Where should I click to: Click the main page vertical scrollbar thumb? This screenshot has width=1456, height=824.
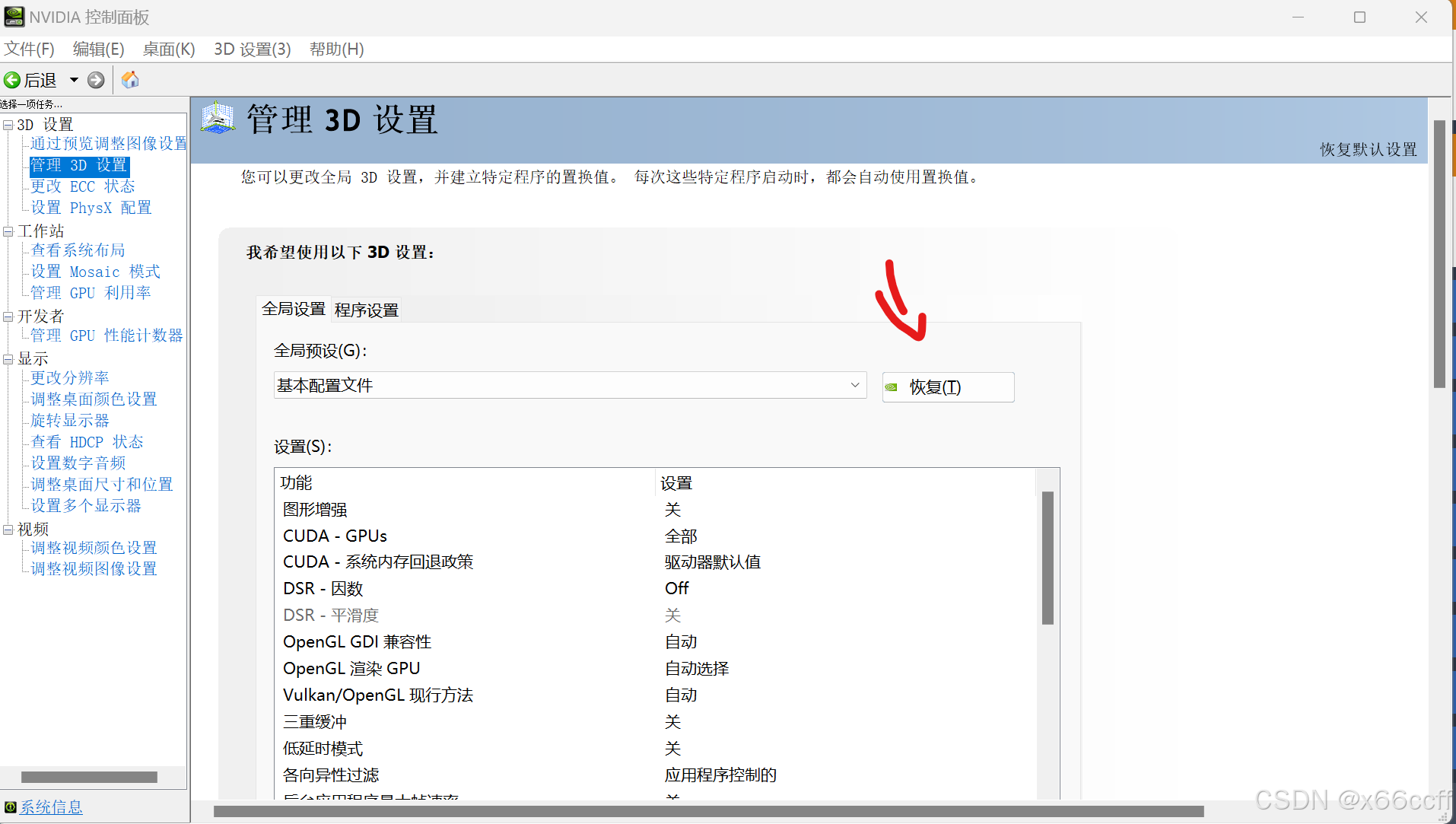[x=1439, y=254]
